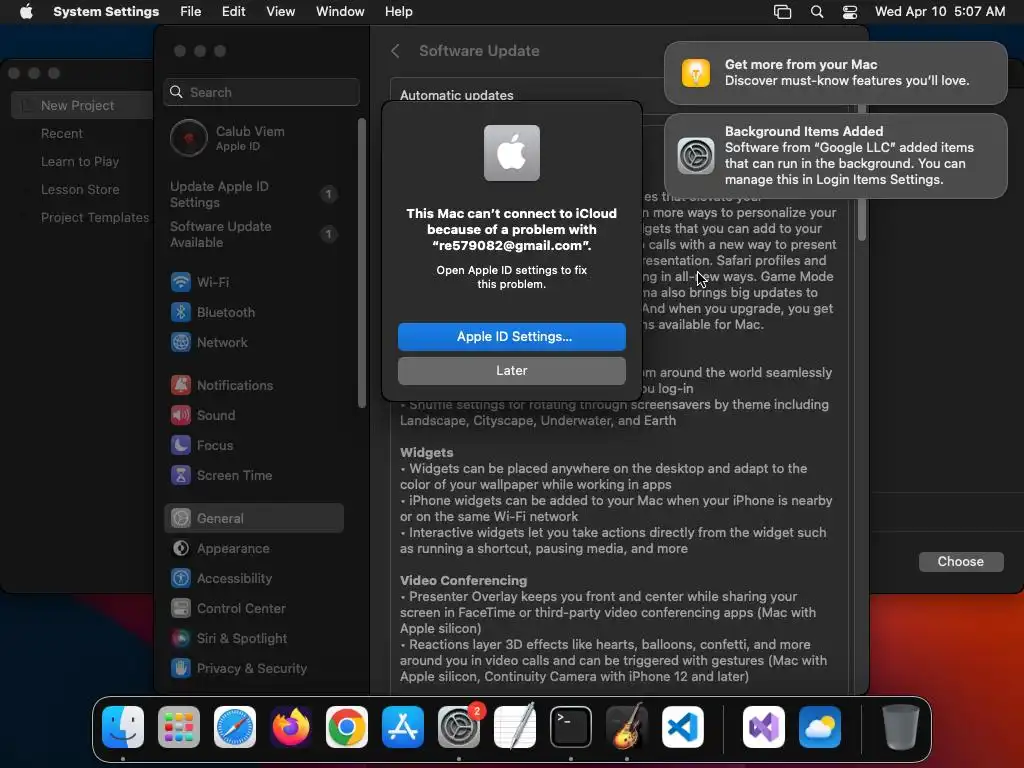Click the Settings search field

click(261, 92)
